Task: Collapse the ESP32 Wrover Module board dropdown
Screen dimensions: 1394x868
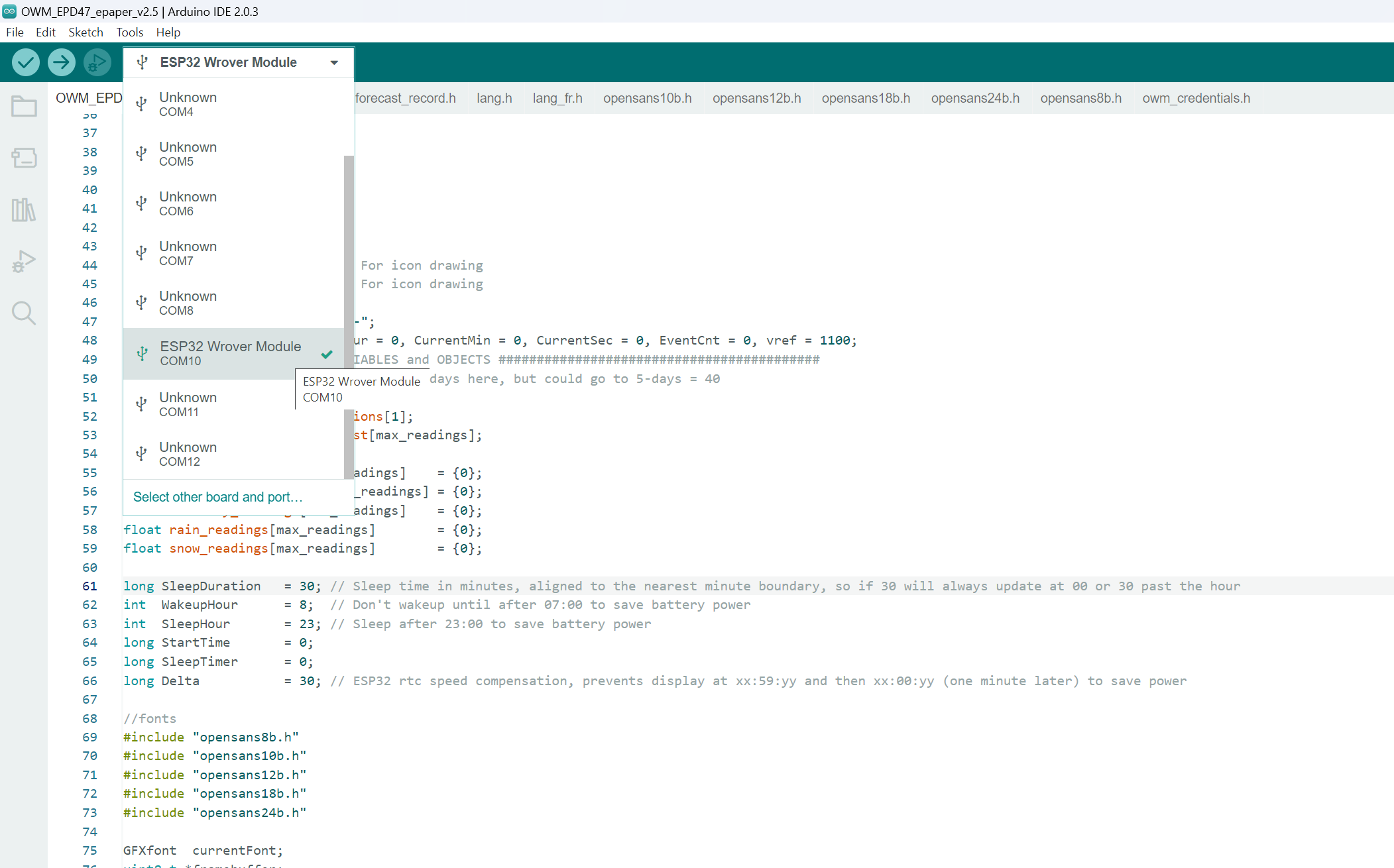Action: (239, 62)
